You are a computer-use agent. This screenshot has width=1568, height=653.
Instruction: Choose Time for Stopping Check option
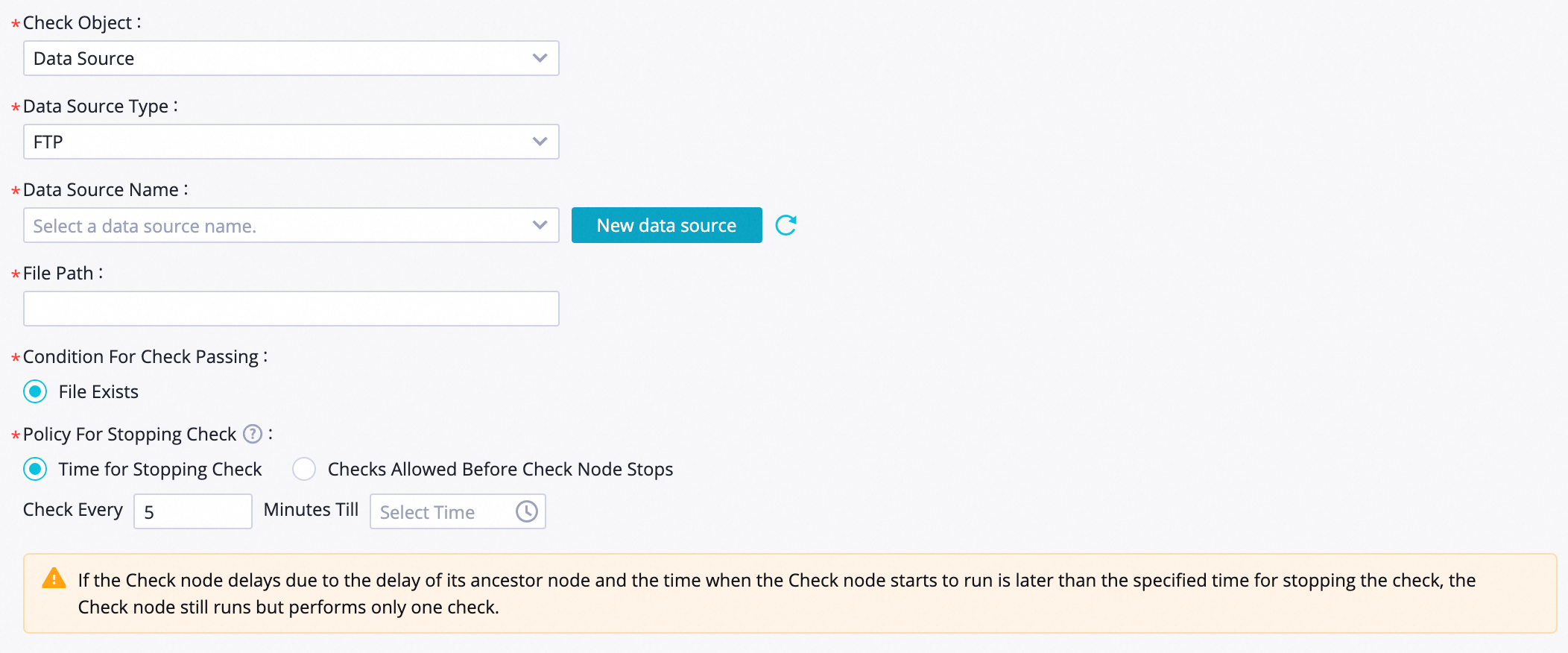click(35, 469)
